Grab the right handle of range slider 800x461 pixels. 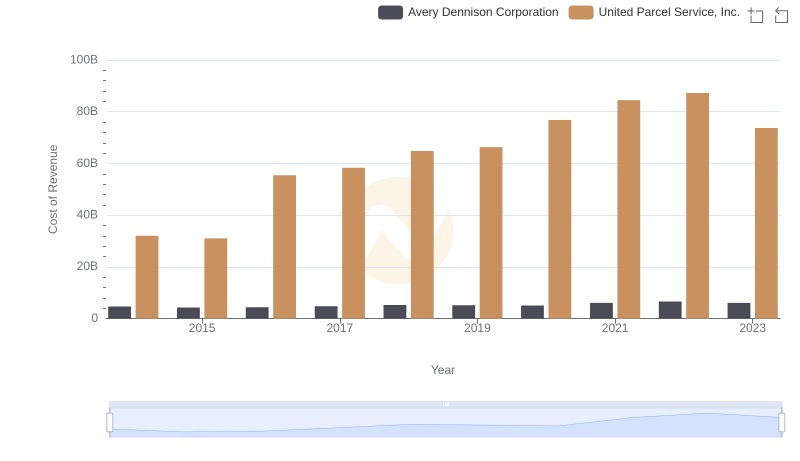782,423
